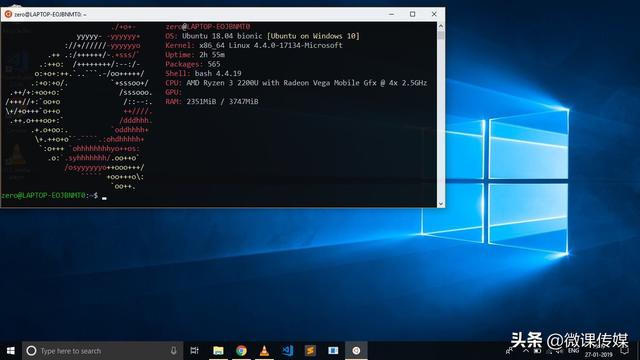Open the blue window app on the taskbar

(333, 351)
